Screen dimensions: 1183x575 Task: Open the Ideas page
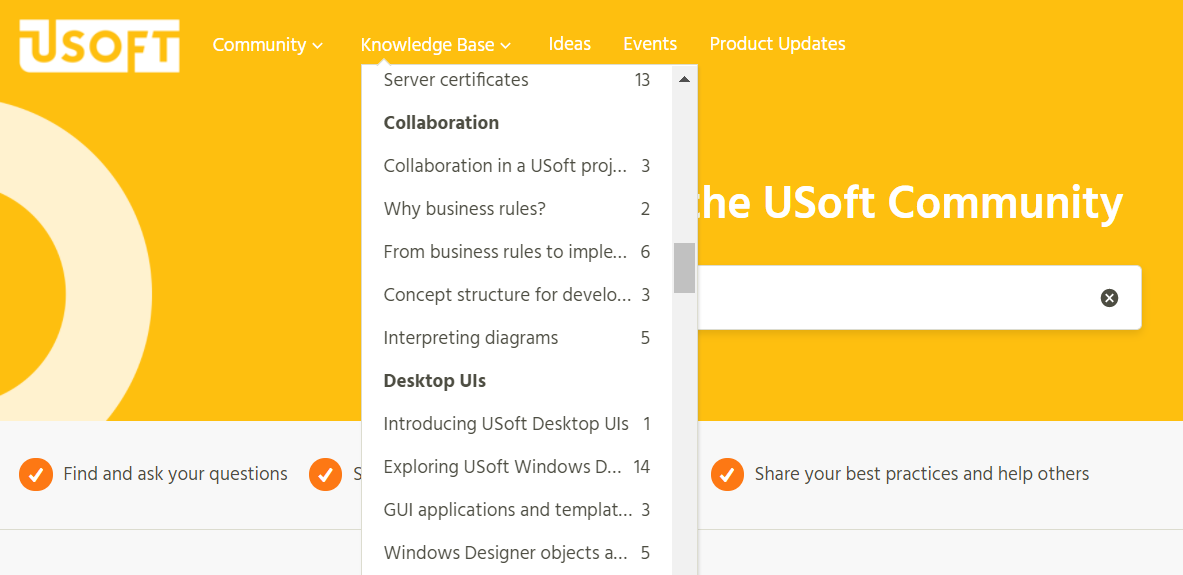[x=570, y=44]
